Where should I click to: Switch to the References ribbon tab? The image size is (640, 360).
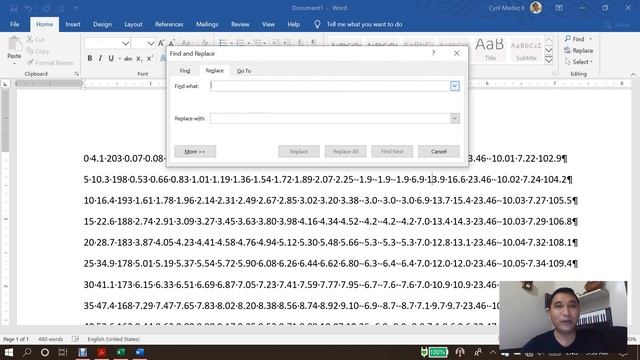(169, 24)
